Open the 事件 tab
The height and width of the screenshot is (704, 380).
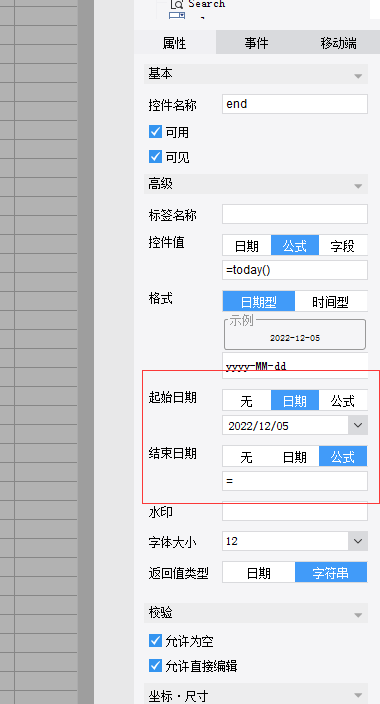256,43
